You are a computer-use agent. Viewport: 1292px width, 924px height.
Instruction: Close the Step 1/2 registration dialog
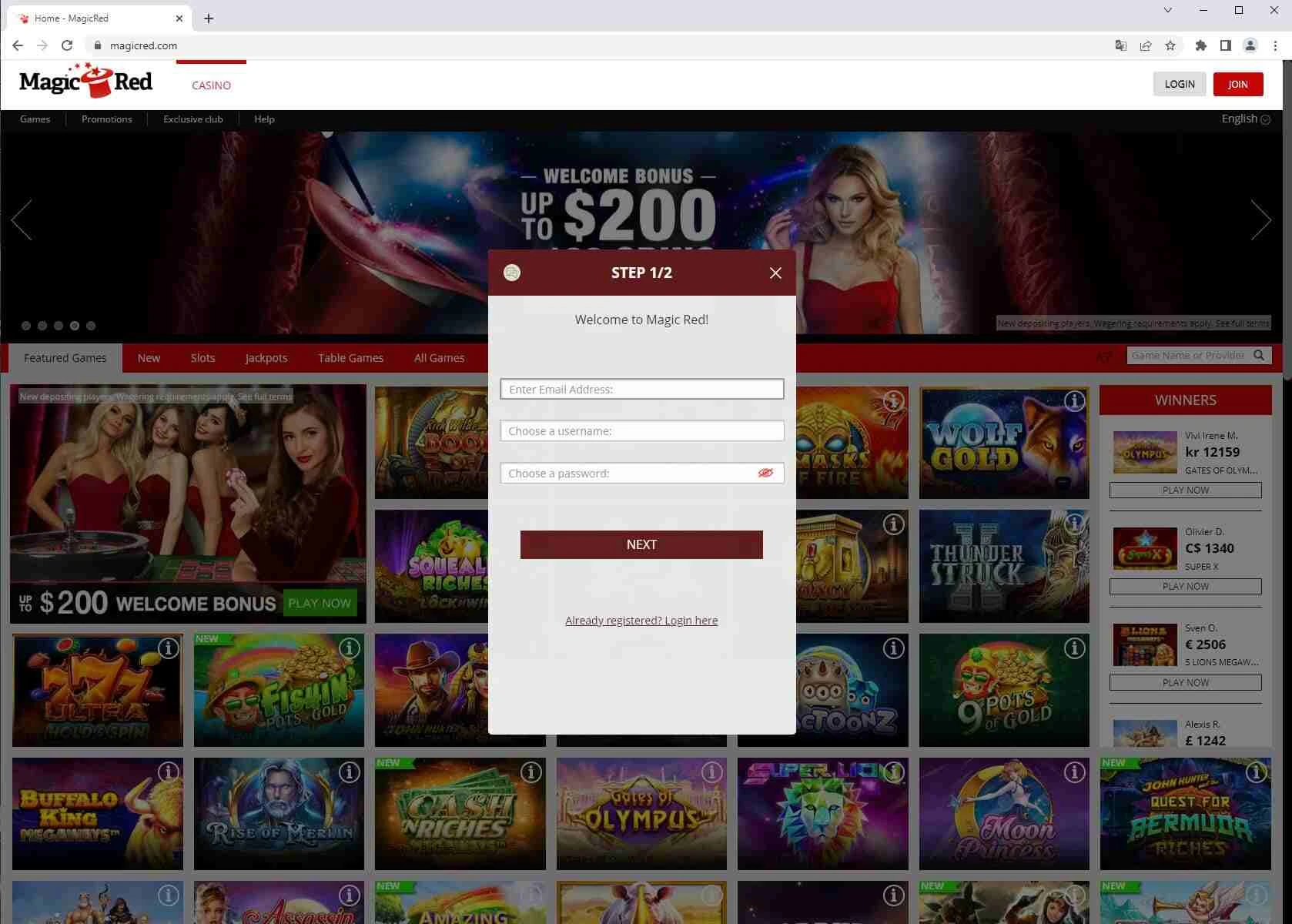click(x=775, y=273)
